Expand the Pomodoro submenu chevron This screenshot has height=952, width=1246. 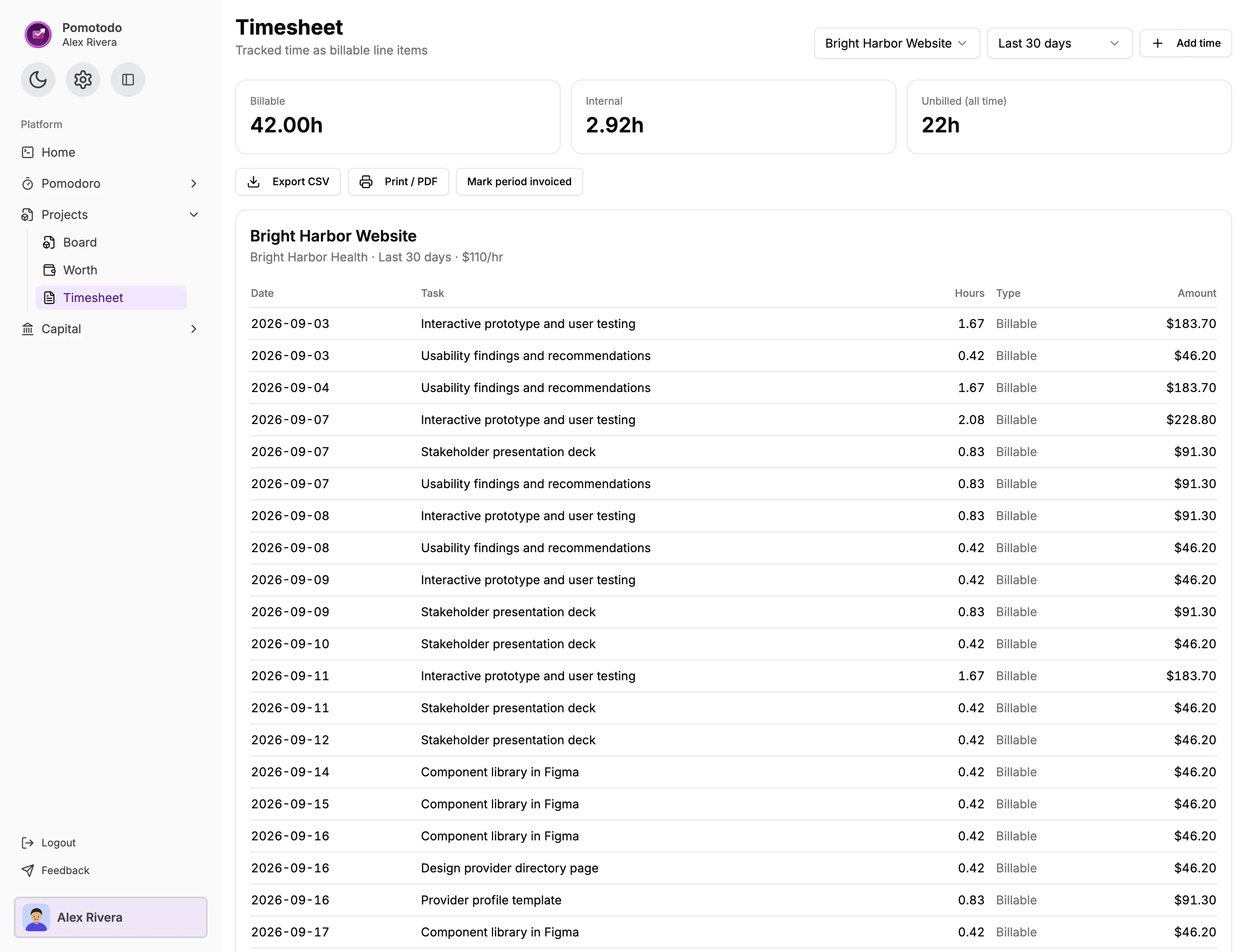point(194,183)
